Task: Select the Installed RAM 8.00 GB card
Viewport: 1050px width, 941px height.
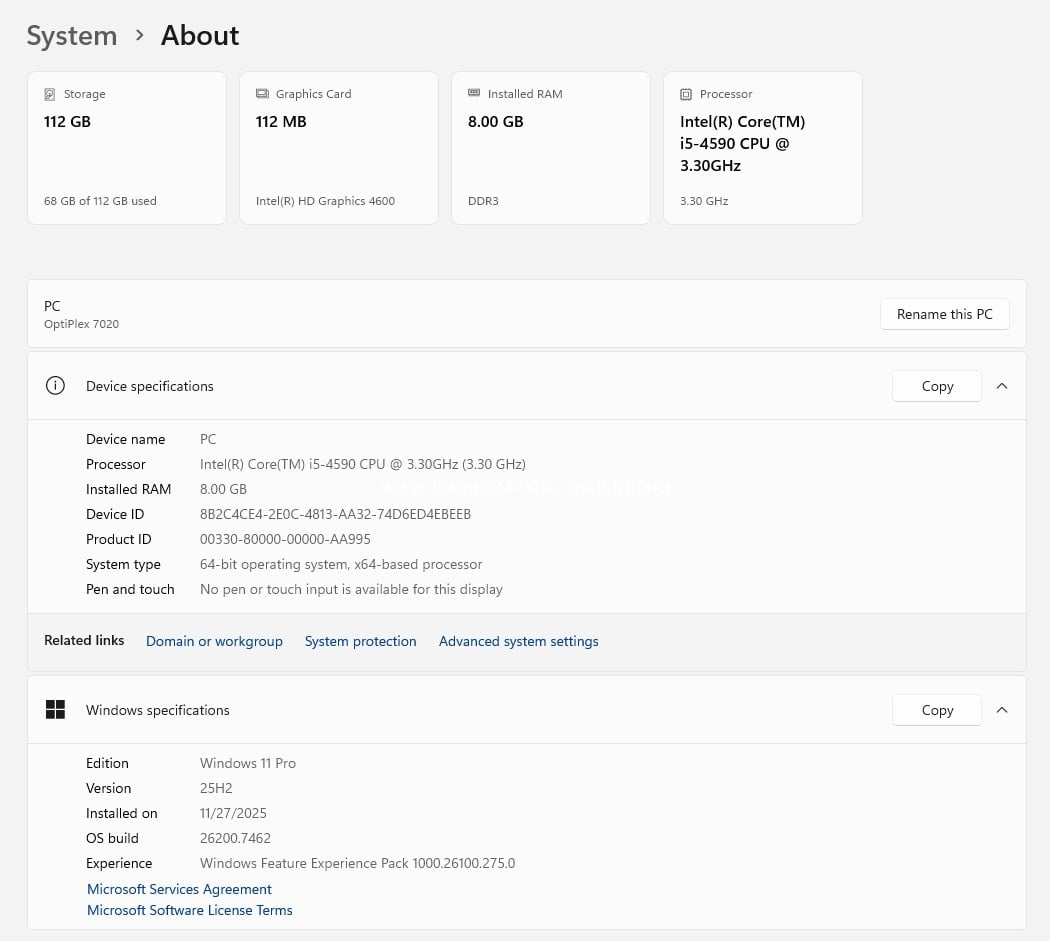Action: click(551, 148)
